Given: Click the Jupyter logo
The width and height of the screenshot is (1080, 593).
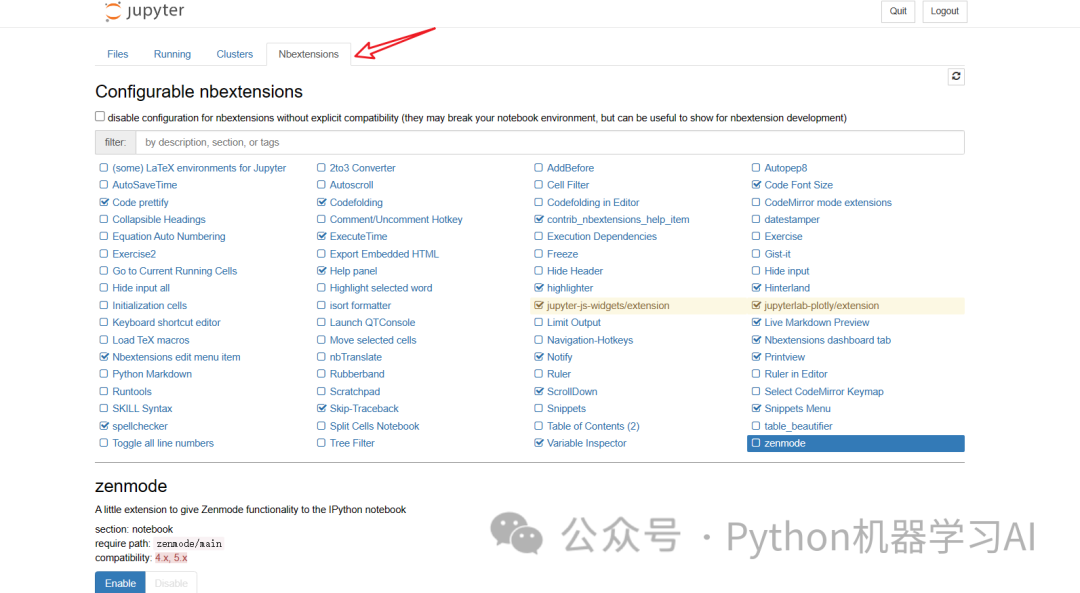Looking at the screenshot, I should click(x=144, y=12).
